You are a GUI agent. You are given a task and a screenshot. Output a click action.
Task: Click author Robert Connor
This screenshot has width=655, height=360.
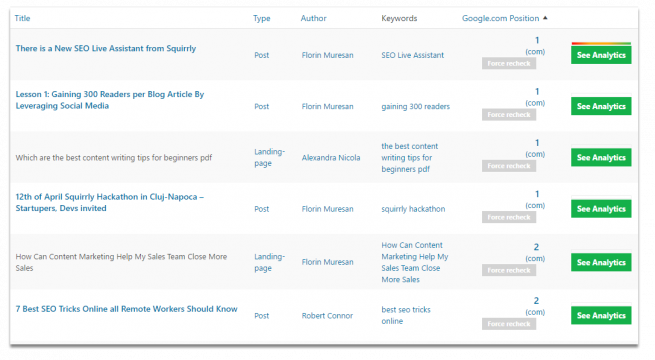click(x=327, y=316)
